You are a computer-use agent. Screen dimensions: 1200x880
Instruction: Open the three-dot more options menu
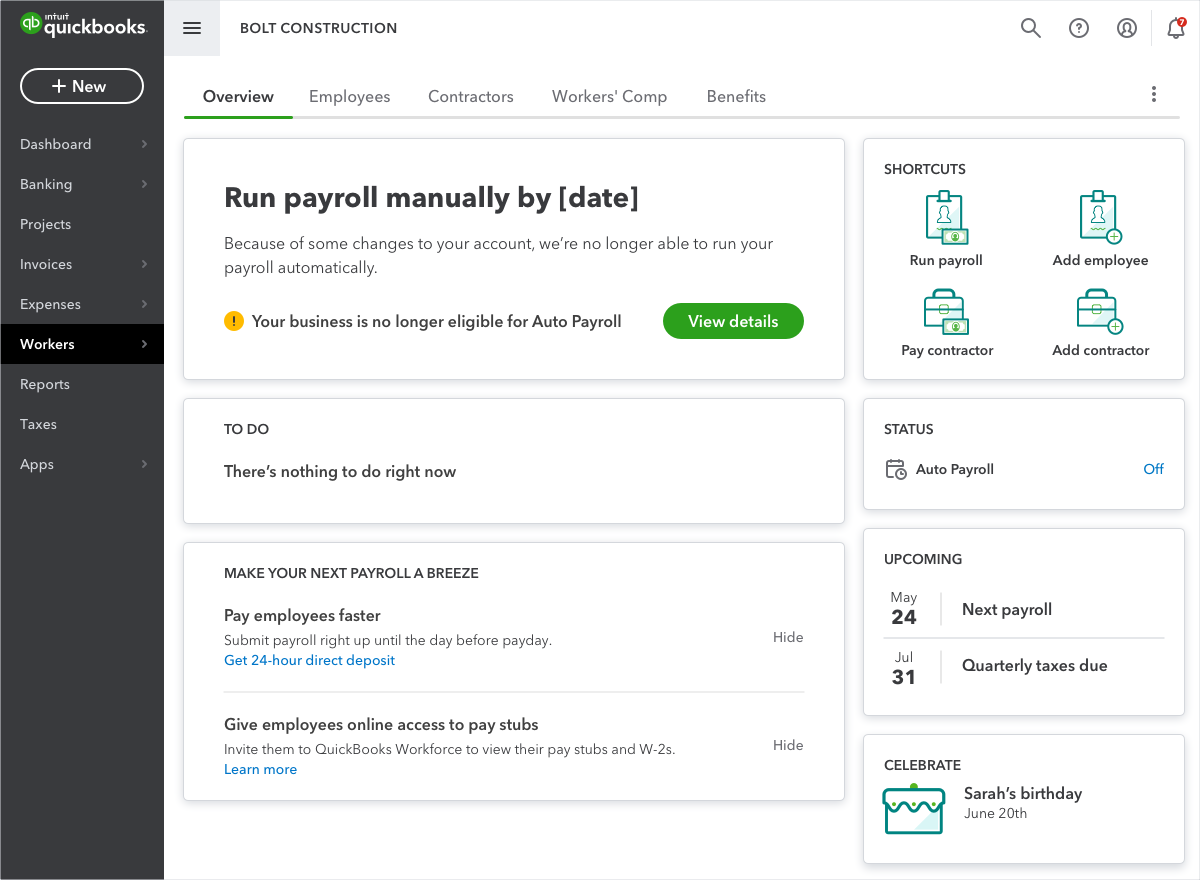click(x=1154, y=95)
